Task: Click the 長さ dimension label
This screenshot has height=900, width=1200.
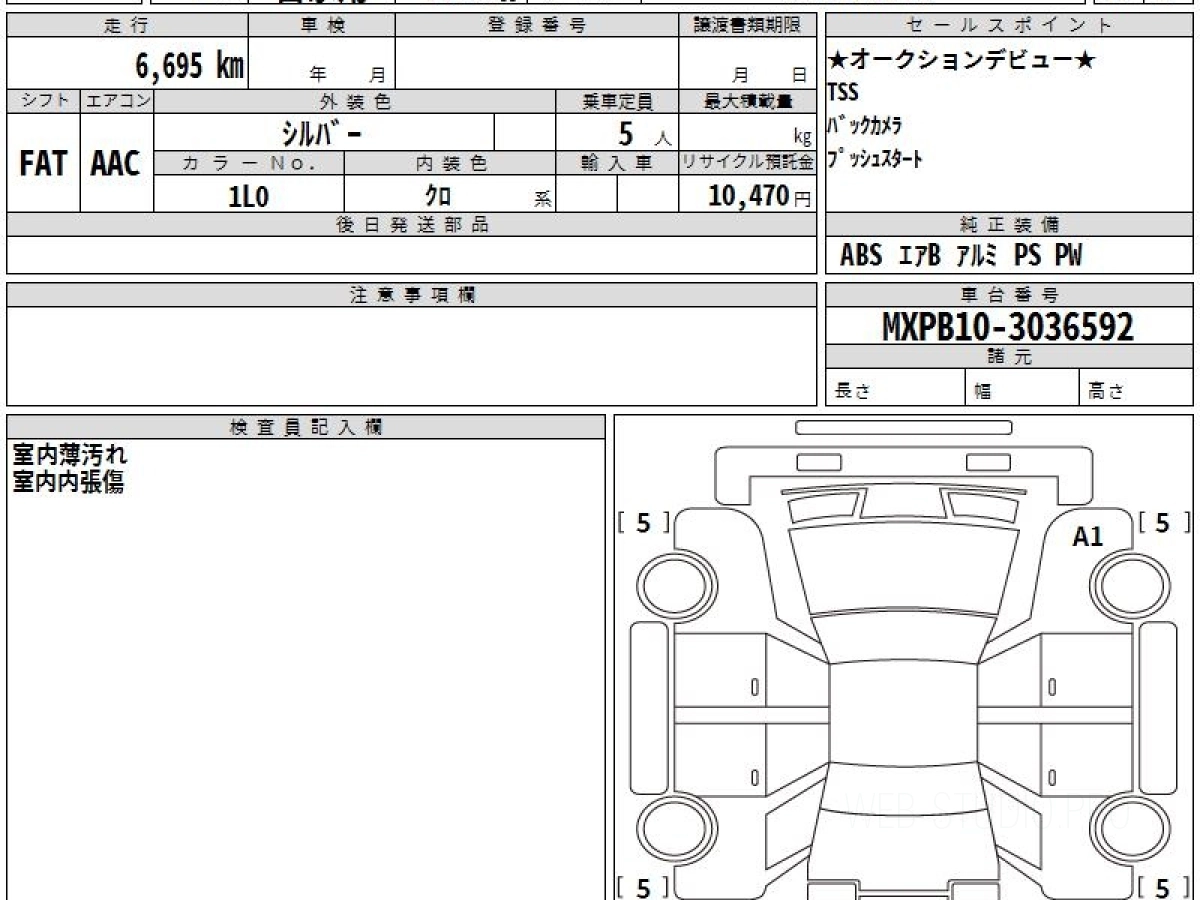Action: (x=852, y=392)
